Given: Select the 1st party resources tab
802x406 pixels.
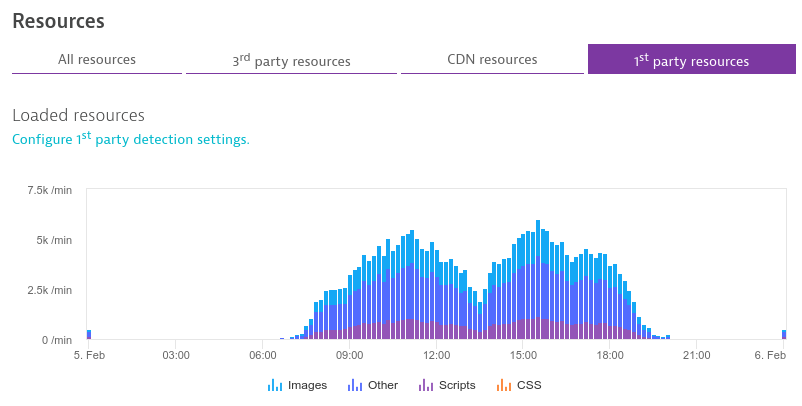Looking at the screenshot, I should click(690, 60).
